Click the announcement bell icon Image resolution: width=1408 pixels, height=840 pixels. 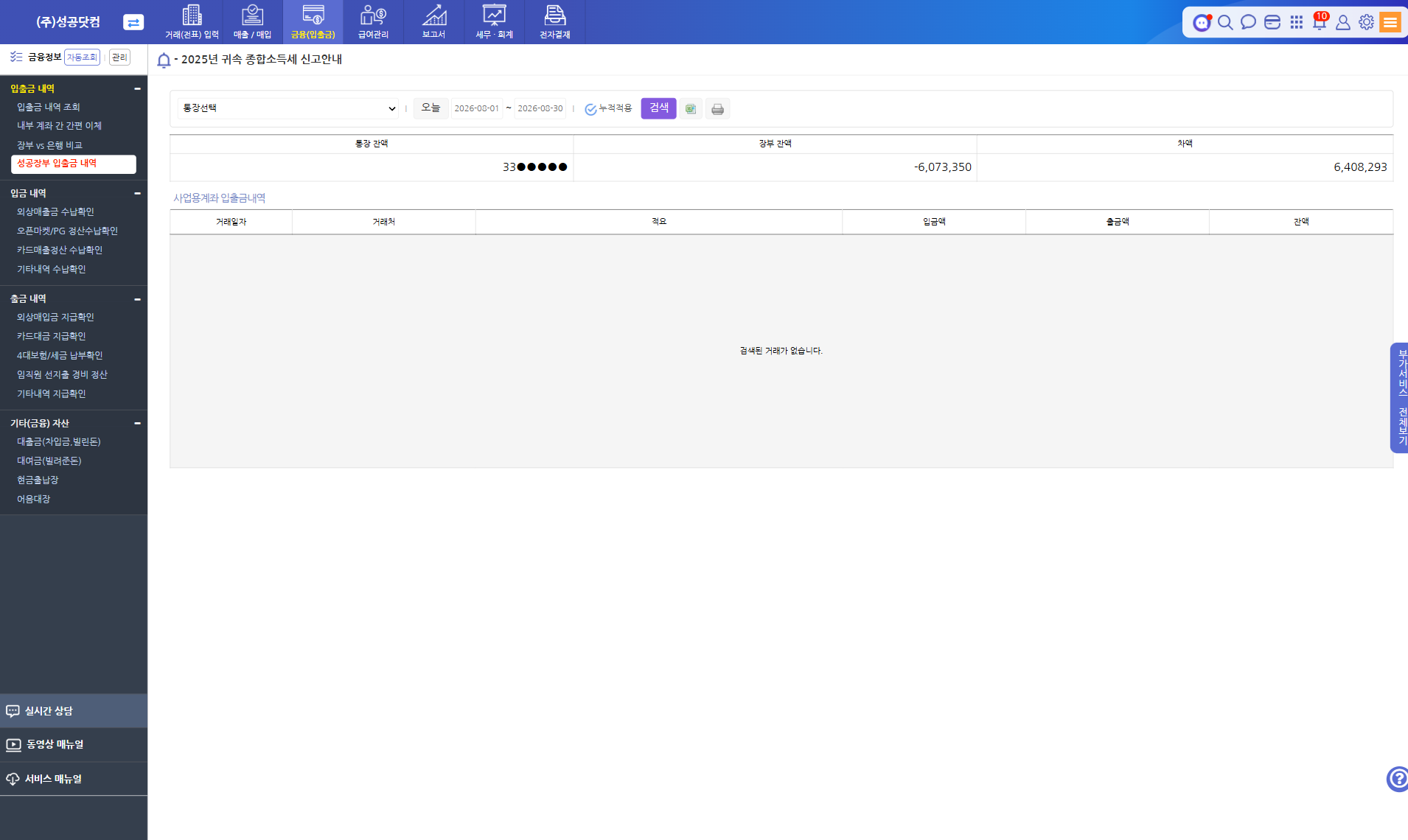pyautogui.click(x=164, y=60)
